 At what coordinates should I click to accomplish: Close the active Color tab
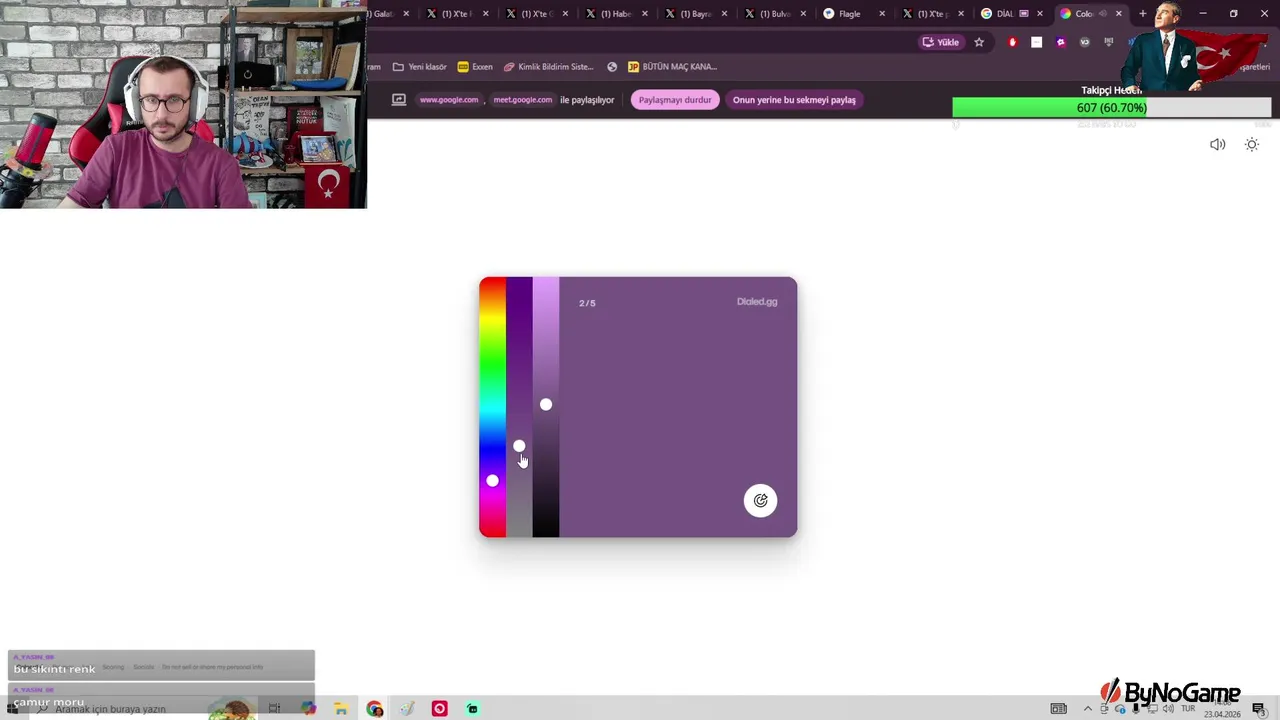pyautogui.click(x=1119, y=14)
